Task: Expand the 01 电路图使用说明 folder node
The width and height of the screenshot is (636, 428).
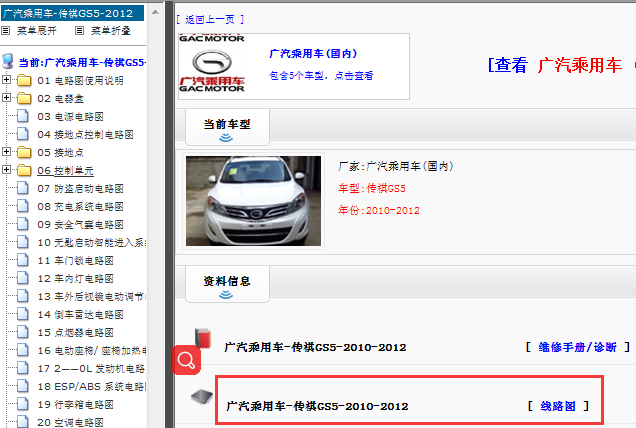Action: [6, 80]
